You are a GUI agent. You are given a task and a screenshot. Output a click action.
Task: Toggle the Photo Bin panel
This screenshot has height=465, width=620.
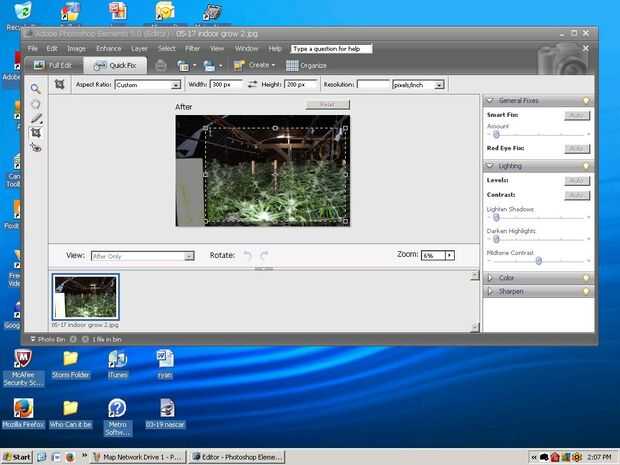(47, 339)
